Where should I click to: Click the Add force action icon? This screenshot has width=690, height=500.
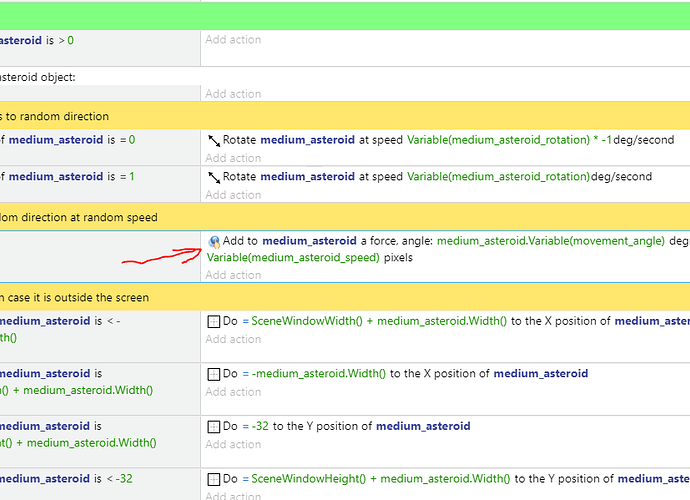(214, 241)
